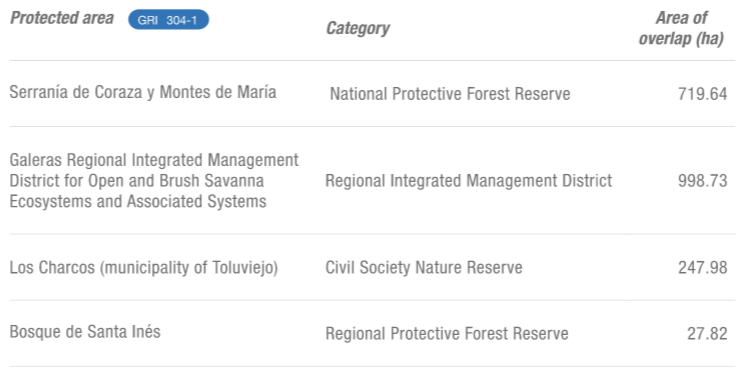Click Ecosystems and Associated Systems text line
This screenshot has height=376, width=749.
click(138, 202)
